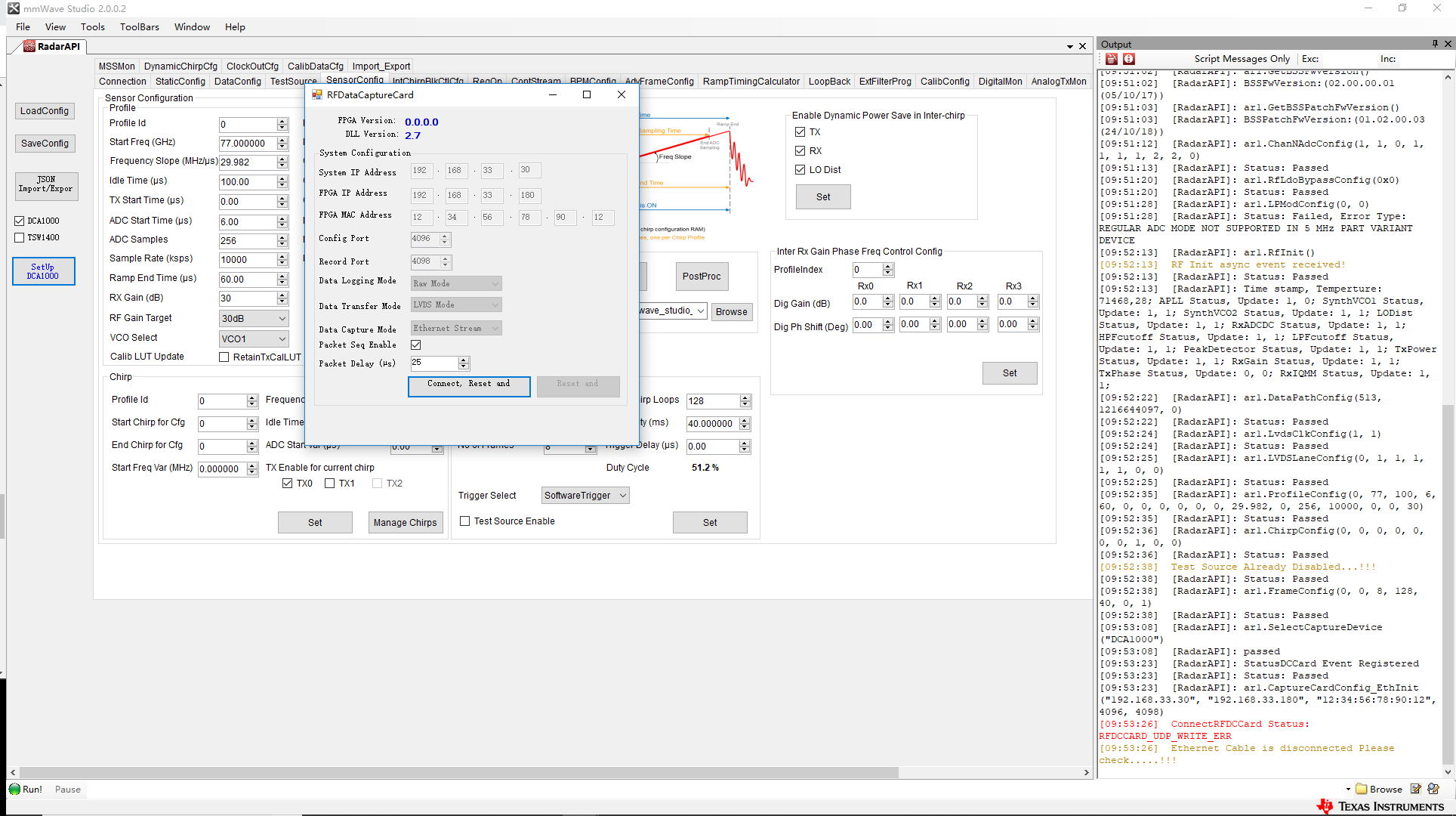Clear the Output log with trash icon

point(1112,59)
